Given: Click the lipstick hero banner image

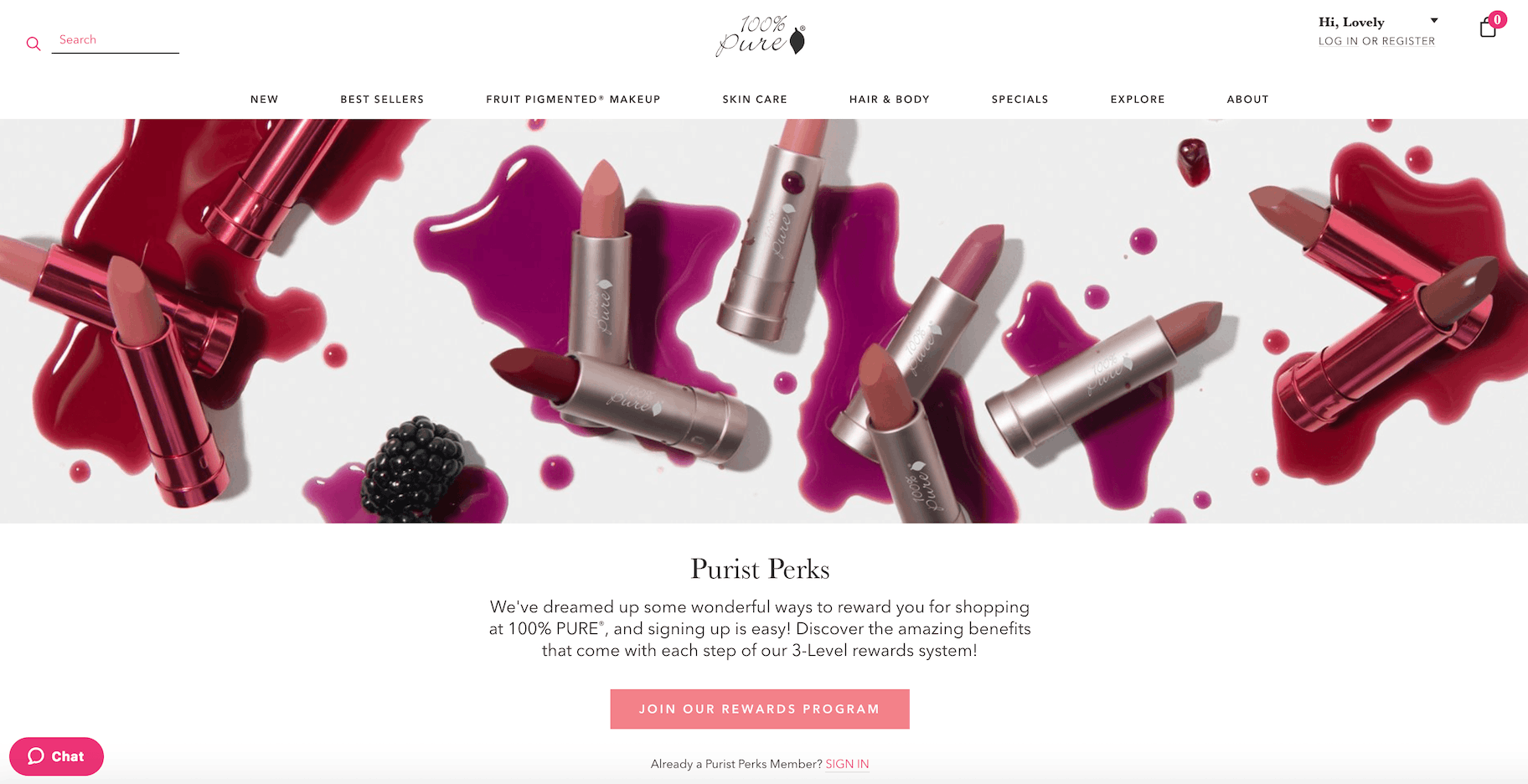Looking at the screenshot, I should (764, 321).
